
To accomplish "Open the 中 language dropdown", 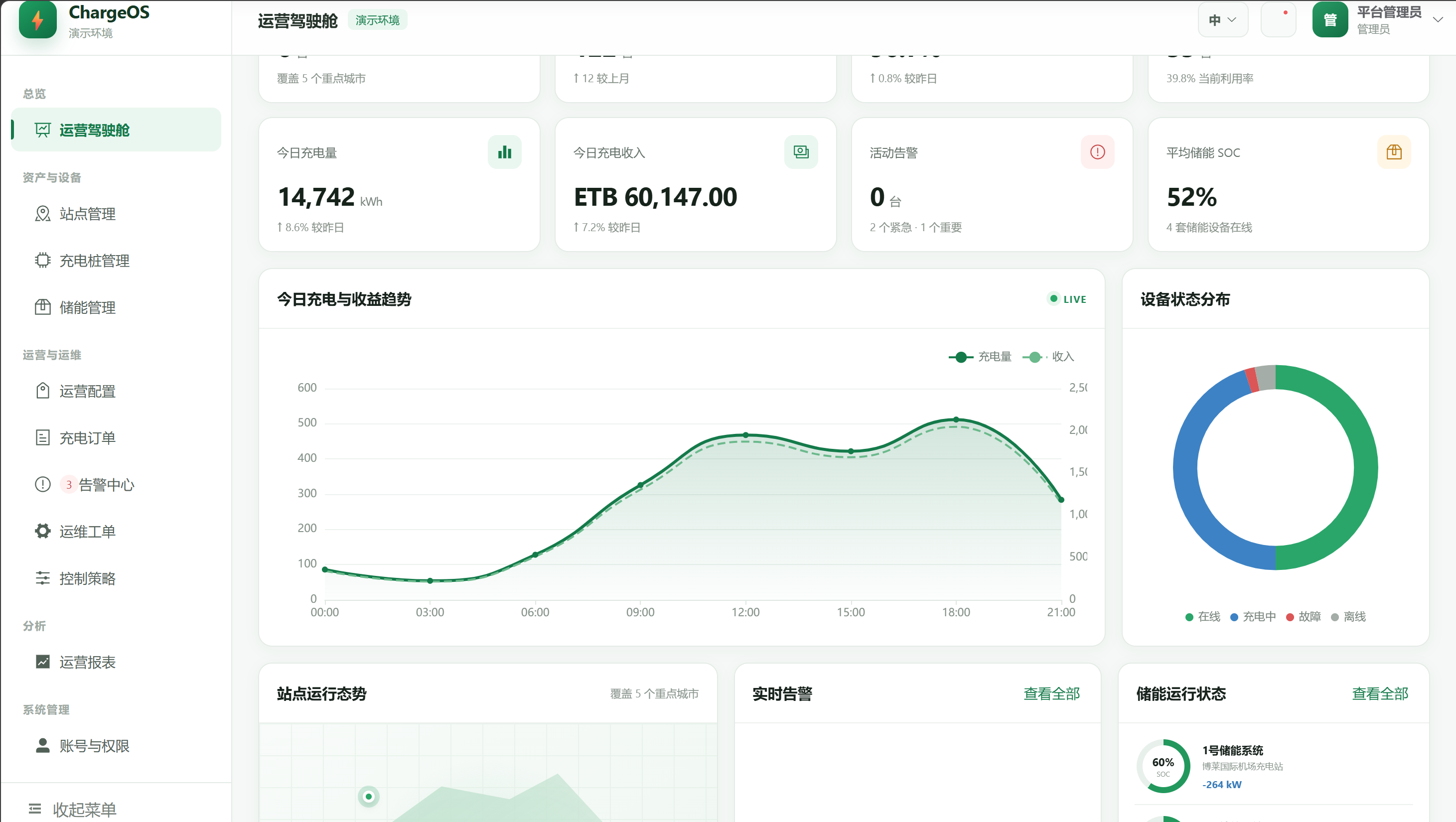I will coord(1223,20).
